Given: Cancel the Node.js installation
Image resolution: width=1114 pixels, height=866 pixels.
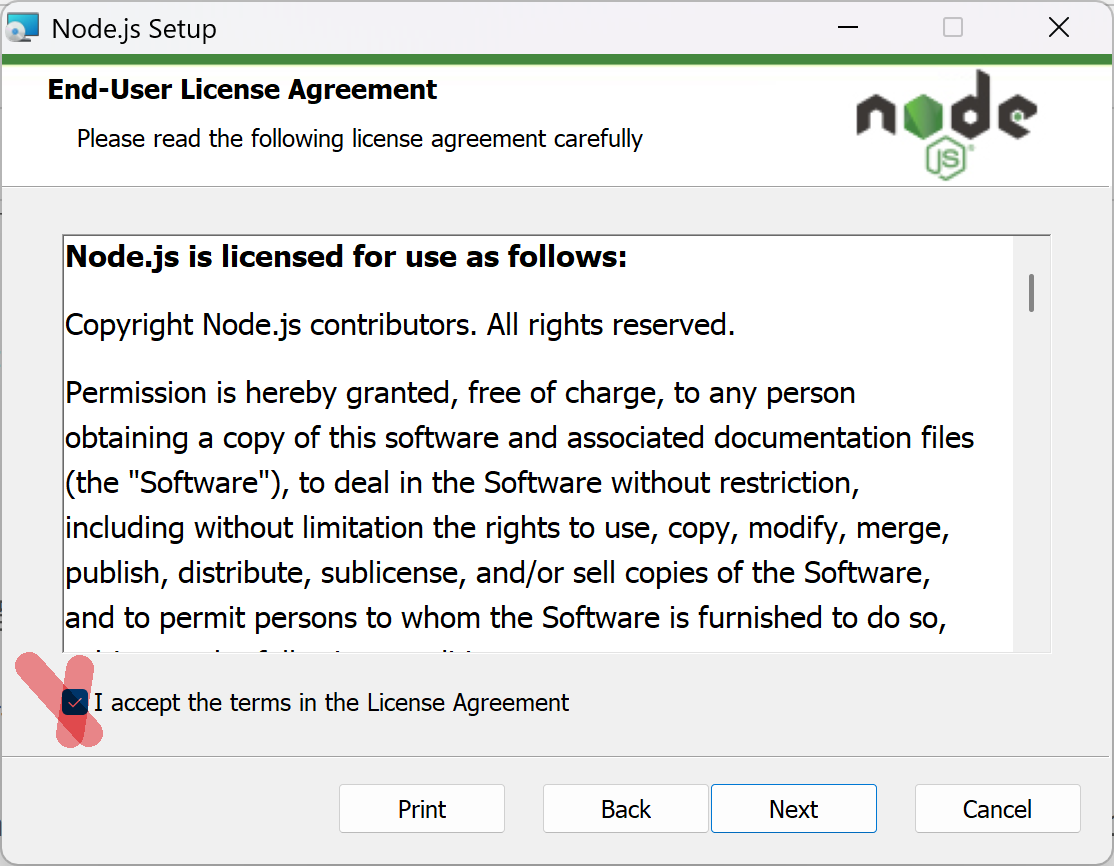Looking at the screenshot, I should click(x=997, y=809).
